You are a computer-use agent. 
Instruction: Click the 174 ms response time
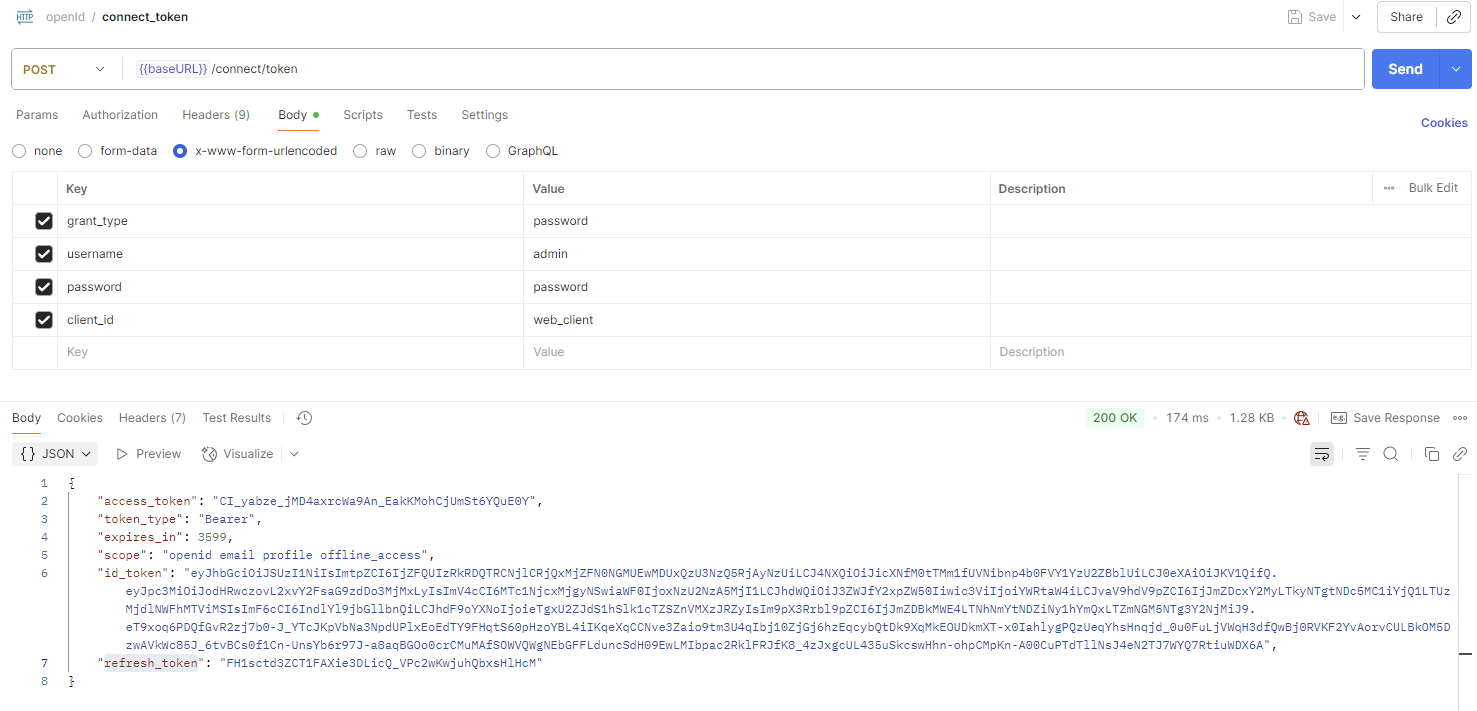point(1187,418)
